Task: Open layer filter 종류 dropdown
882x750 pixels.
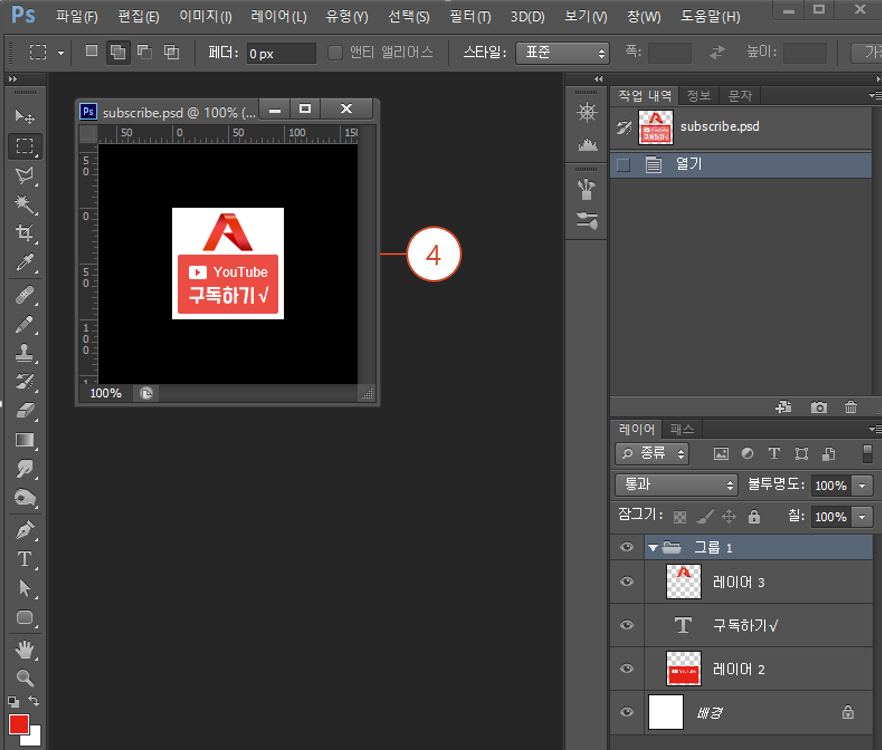Action: 652,453
